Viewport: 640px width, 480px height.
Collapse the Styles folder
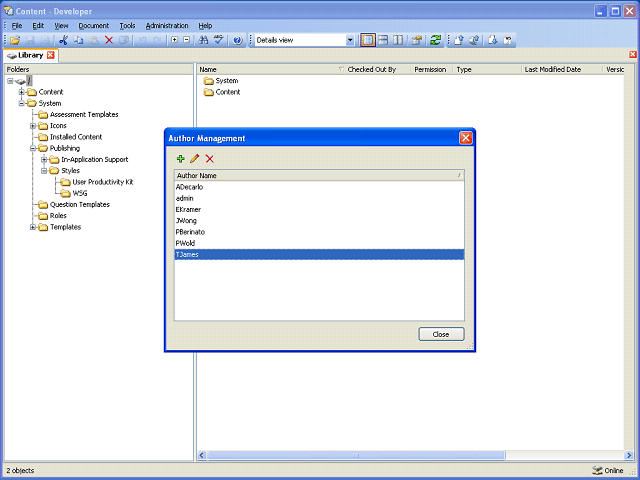pos(44,171)
